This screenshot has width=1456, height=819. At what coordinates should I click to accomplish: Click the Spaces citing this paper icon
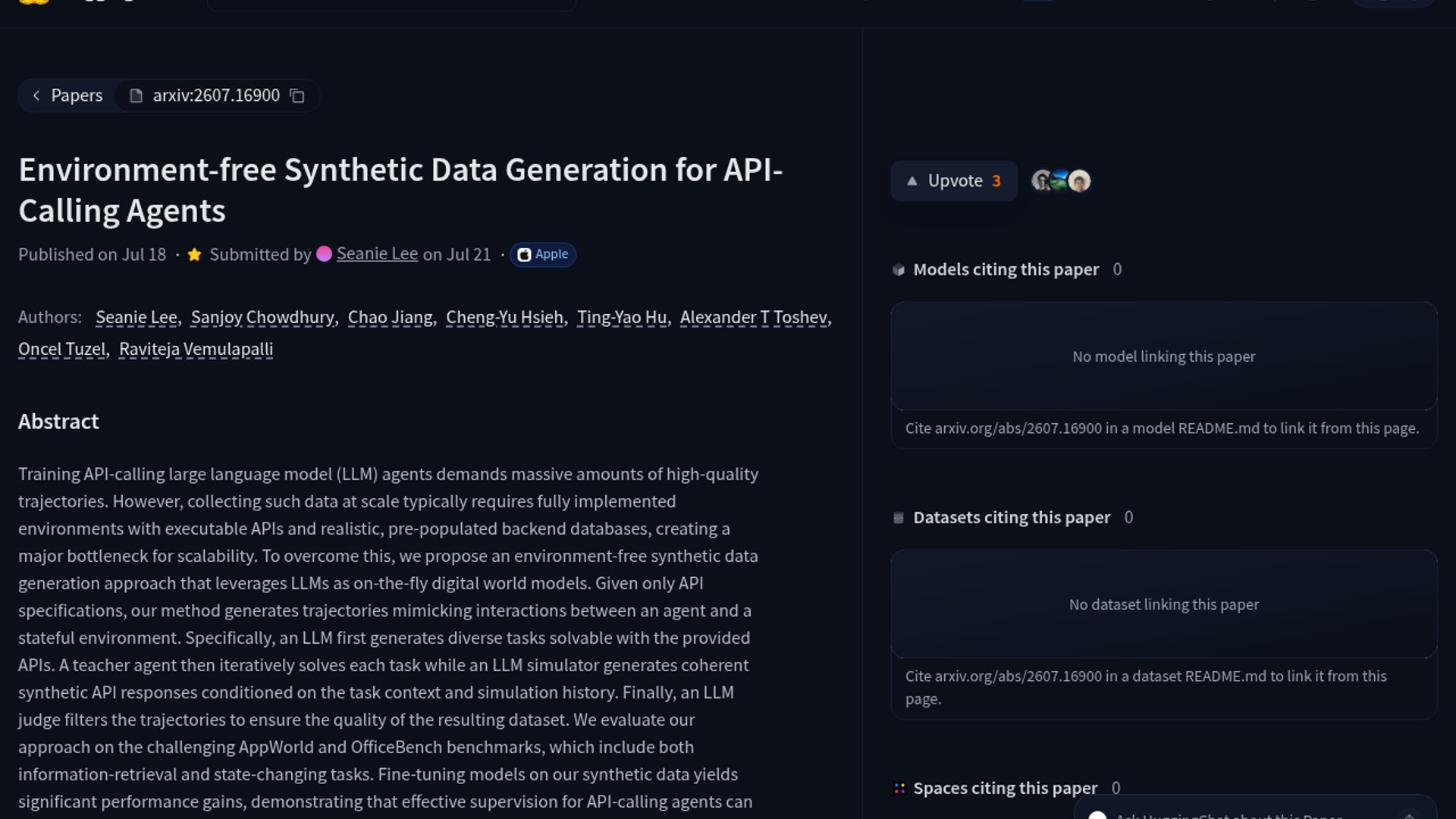[899, 789]
